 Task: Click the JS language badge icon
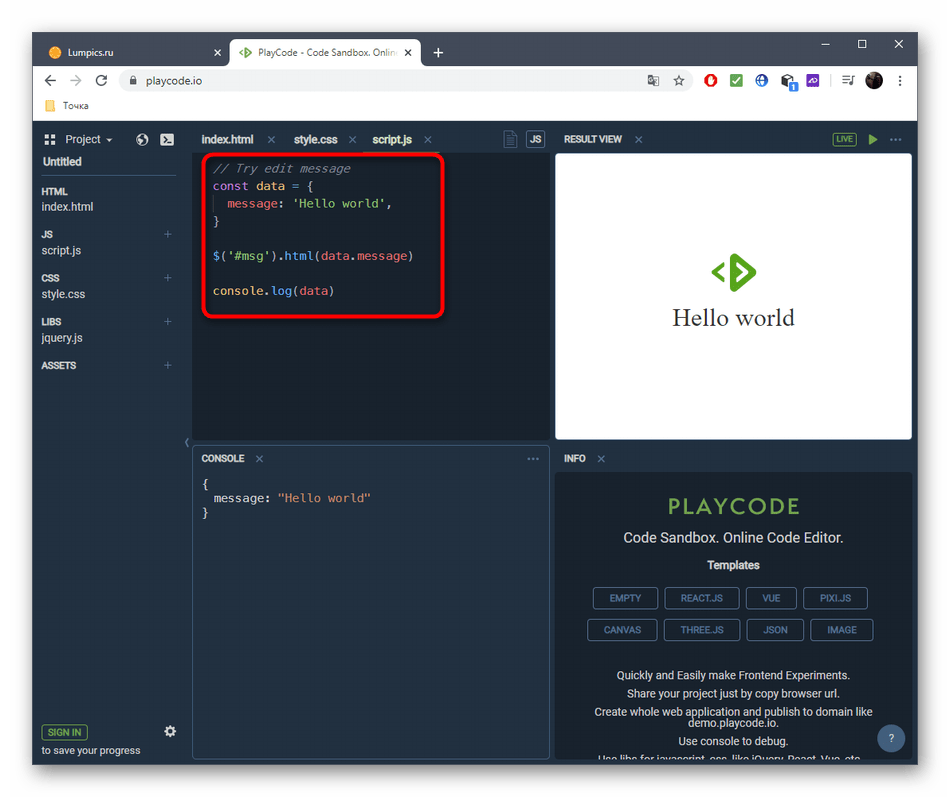click(x=536, y=140)
